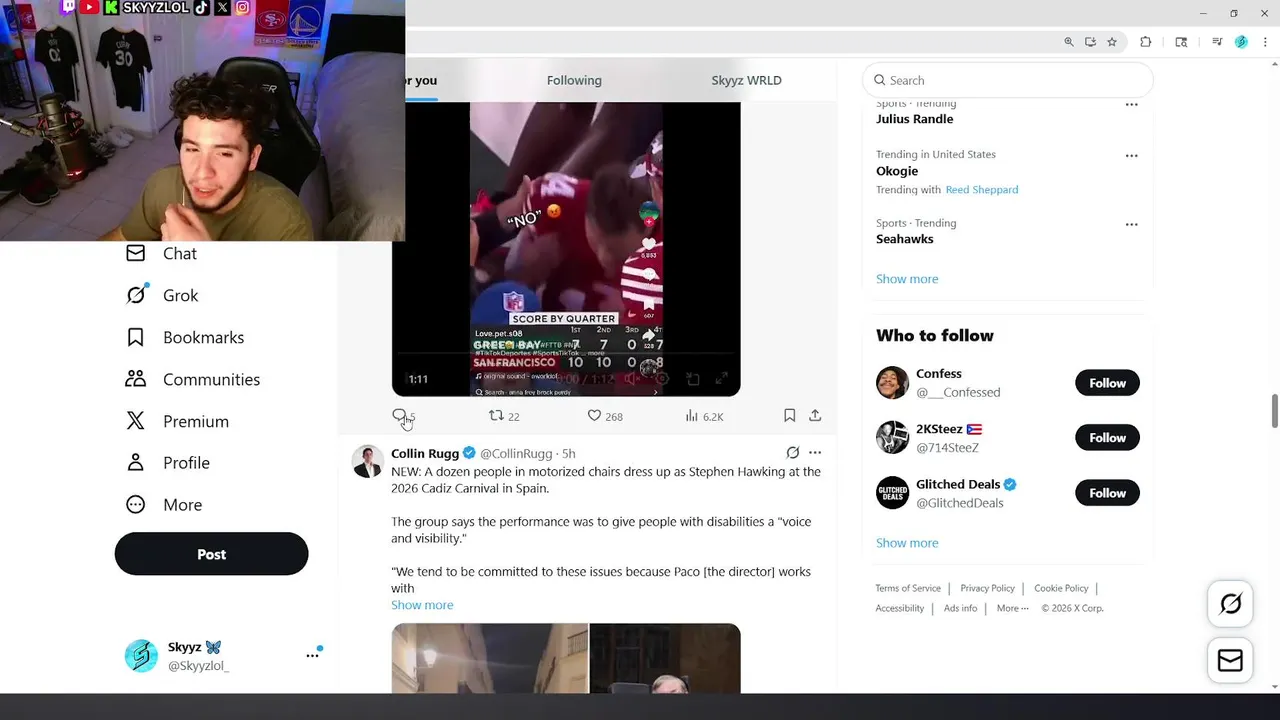This screenshot has width=1280, height=720.
Task: Bookmark the football video post
Action: 789,415
